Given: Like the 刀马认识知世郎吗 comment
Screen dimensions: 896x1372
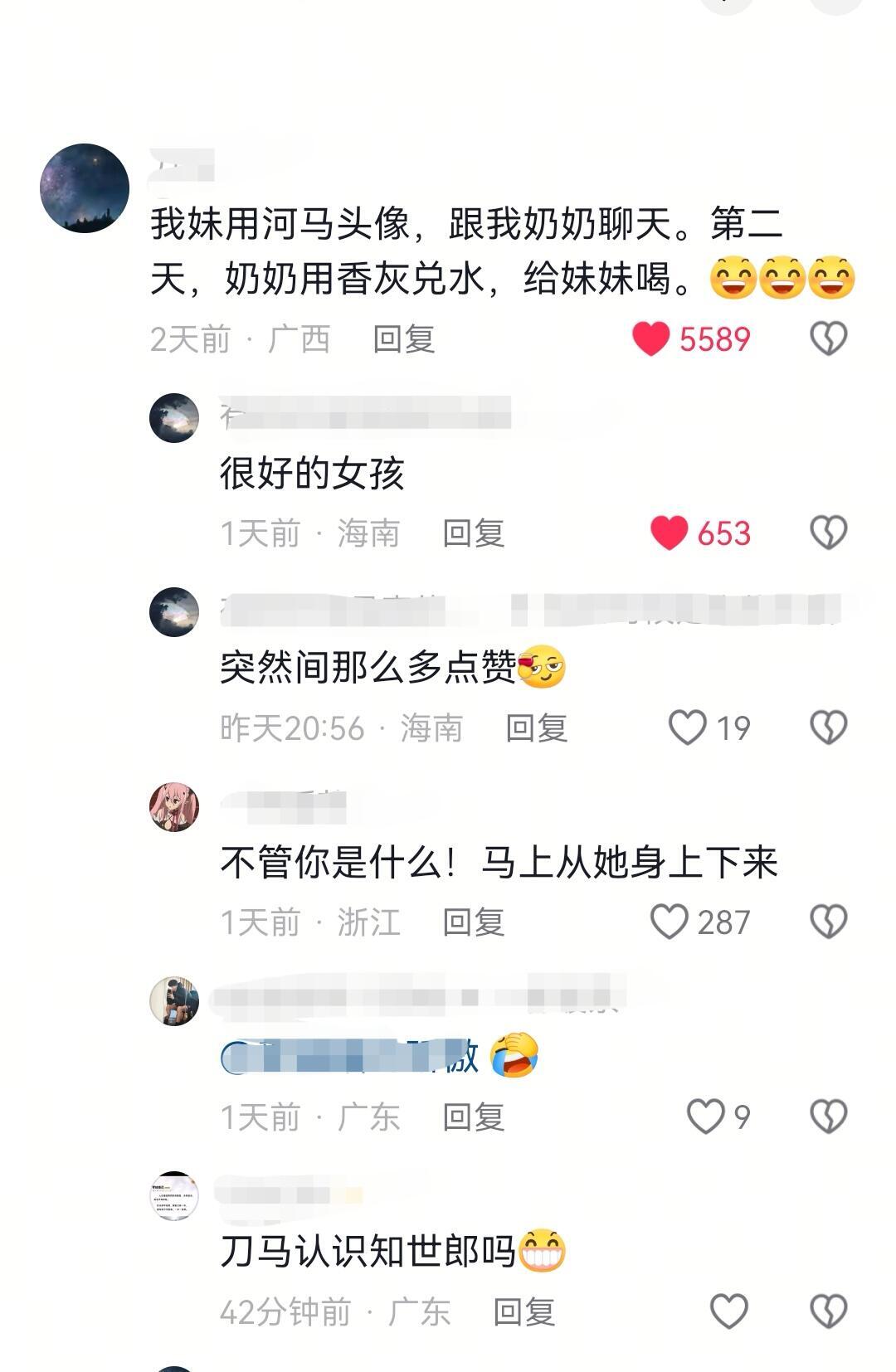Looking at the screenshot, I should click(x=729, y=1311).
